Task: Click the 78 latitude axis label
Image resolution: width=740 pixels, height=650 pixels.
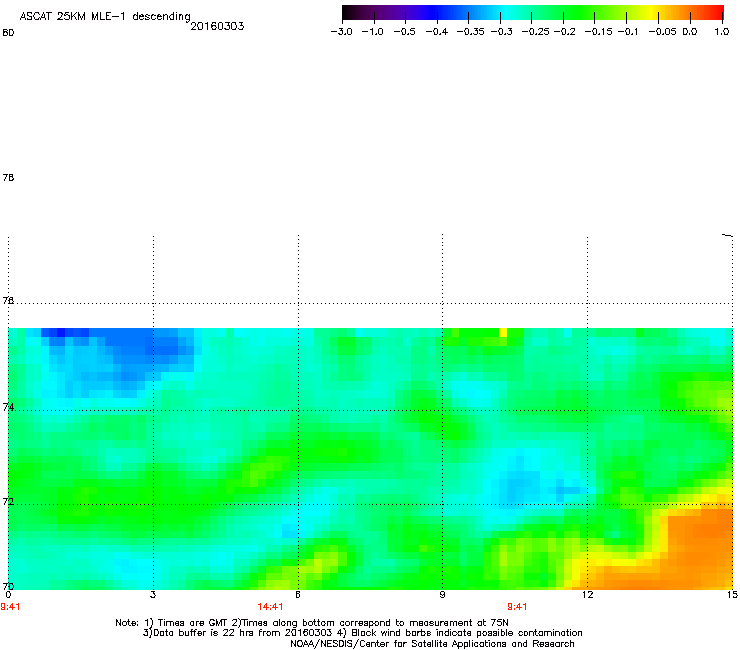Action: pos(8,177)
